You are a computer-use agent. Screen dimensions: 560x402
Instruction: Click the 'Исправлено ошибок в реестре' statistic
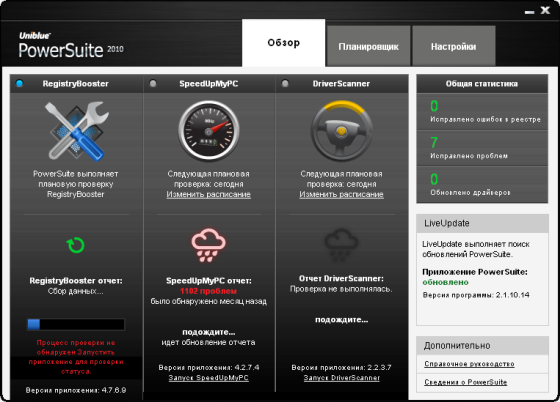[482, 112]
